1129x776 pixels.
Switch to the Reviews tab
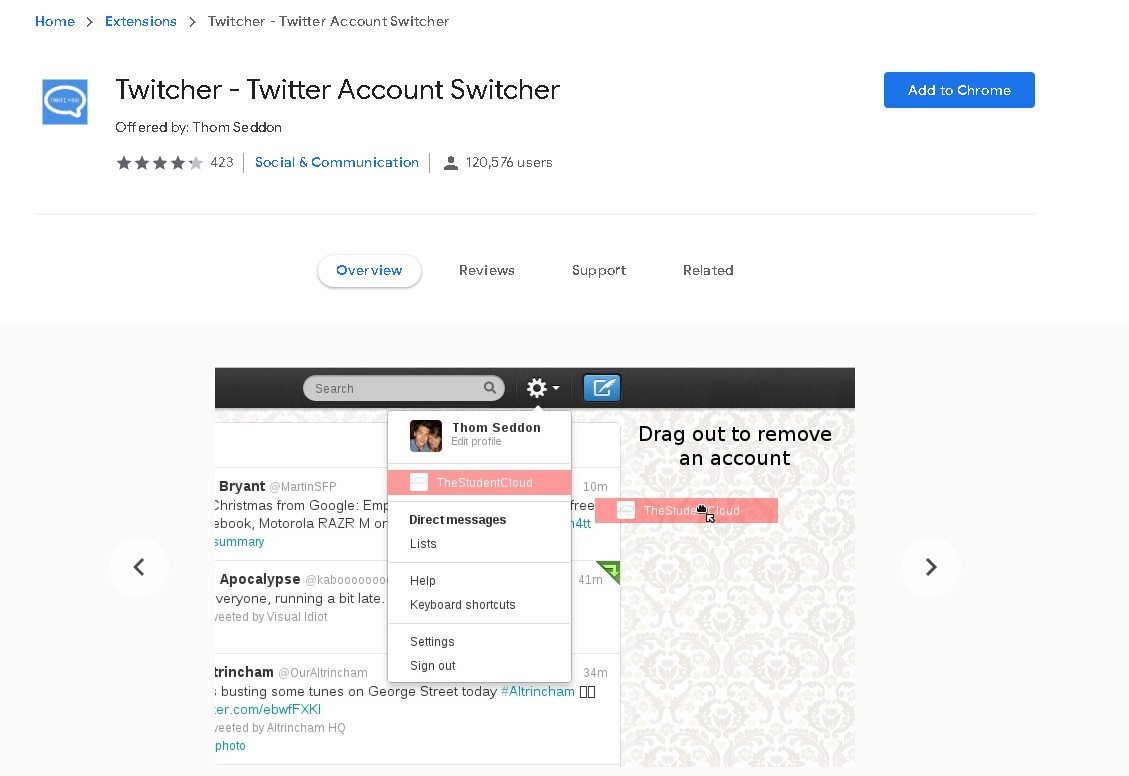[487, 270]
